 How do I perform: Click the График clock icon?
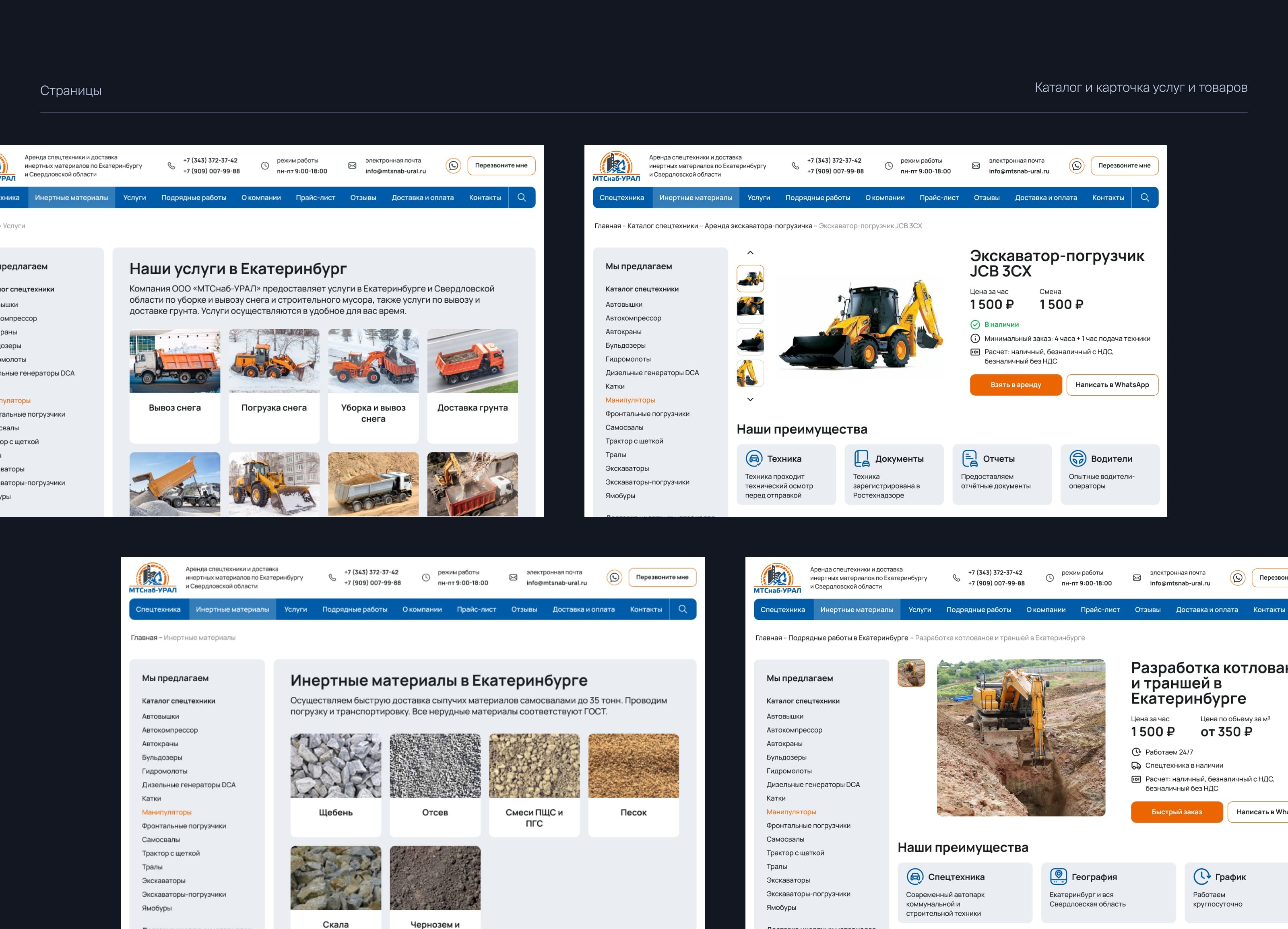click(x=1201, y=876)
